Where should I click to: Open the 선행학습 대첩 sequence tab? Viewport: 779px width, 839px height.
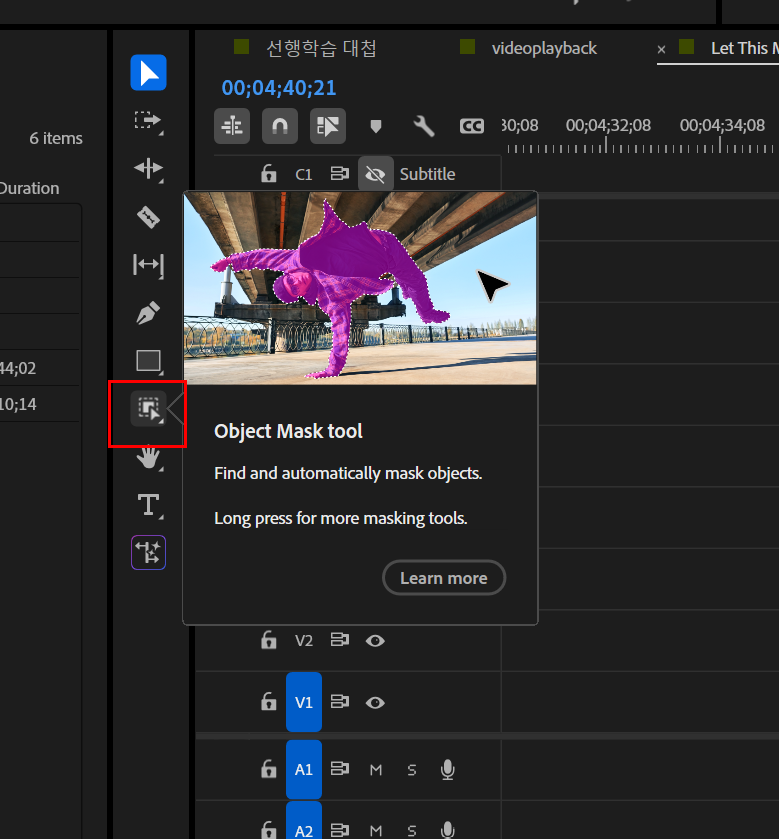pyautogui.click(x=321, y=48)
